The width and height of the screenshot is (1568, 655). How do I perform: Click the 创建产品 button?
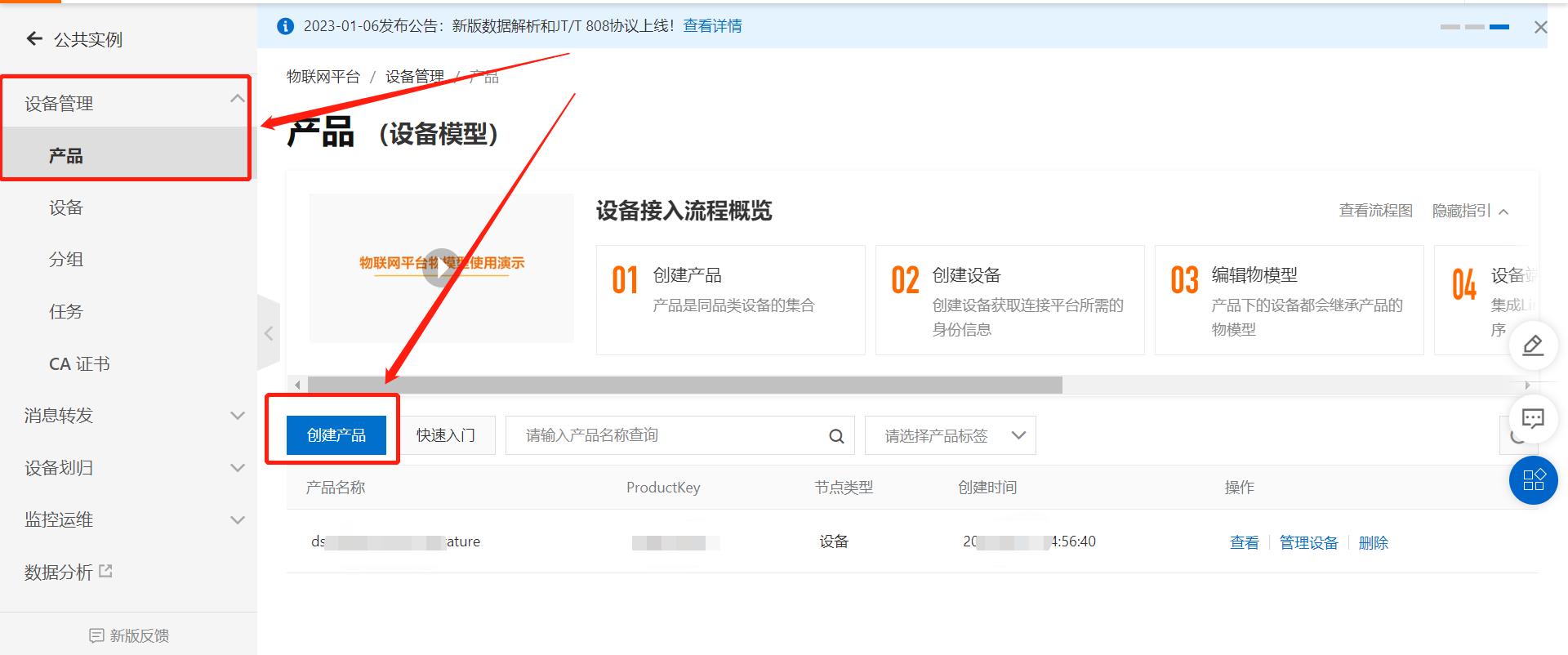pyautogui.click(x=336, y=435)
